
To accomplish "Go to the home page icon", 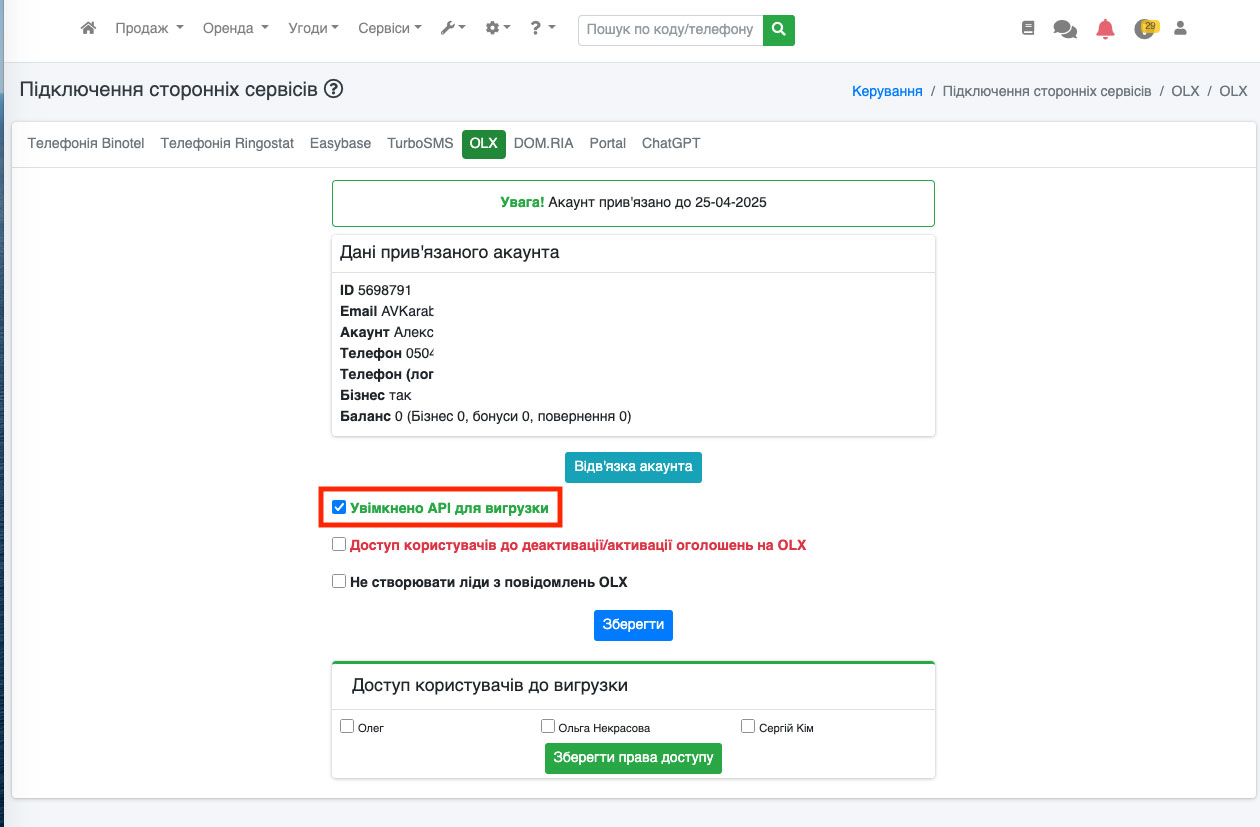I will click(88, 29).
